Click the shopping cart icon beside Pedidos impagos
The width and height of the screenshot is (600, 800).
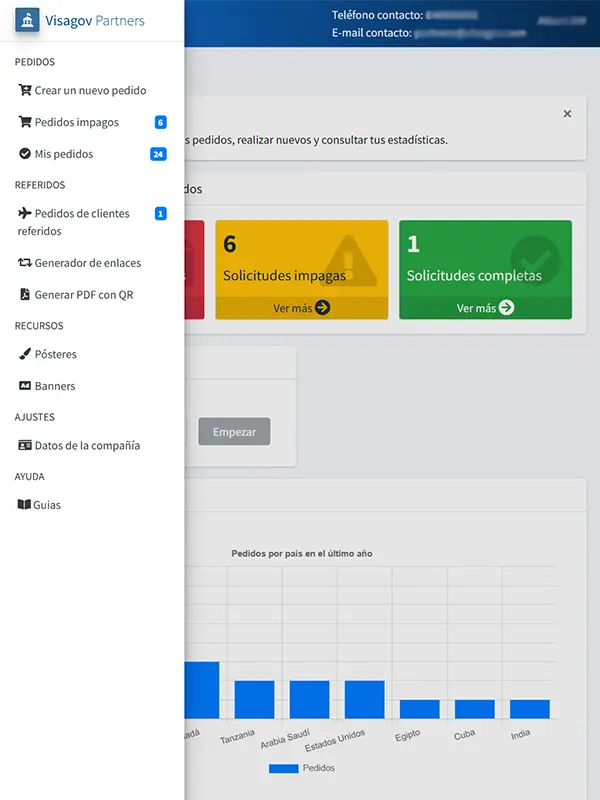(x=24, y=122)
